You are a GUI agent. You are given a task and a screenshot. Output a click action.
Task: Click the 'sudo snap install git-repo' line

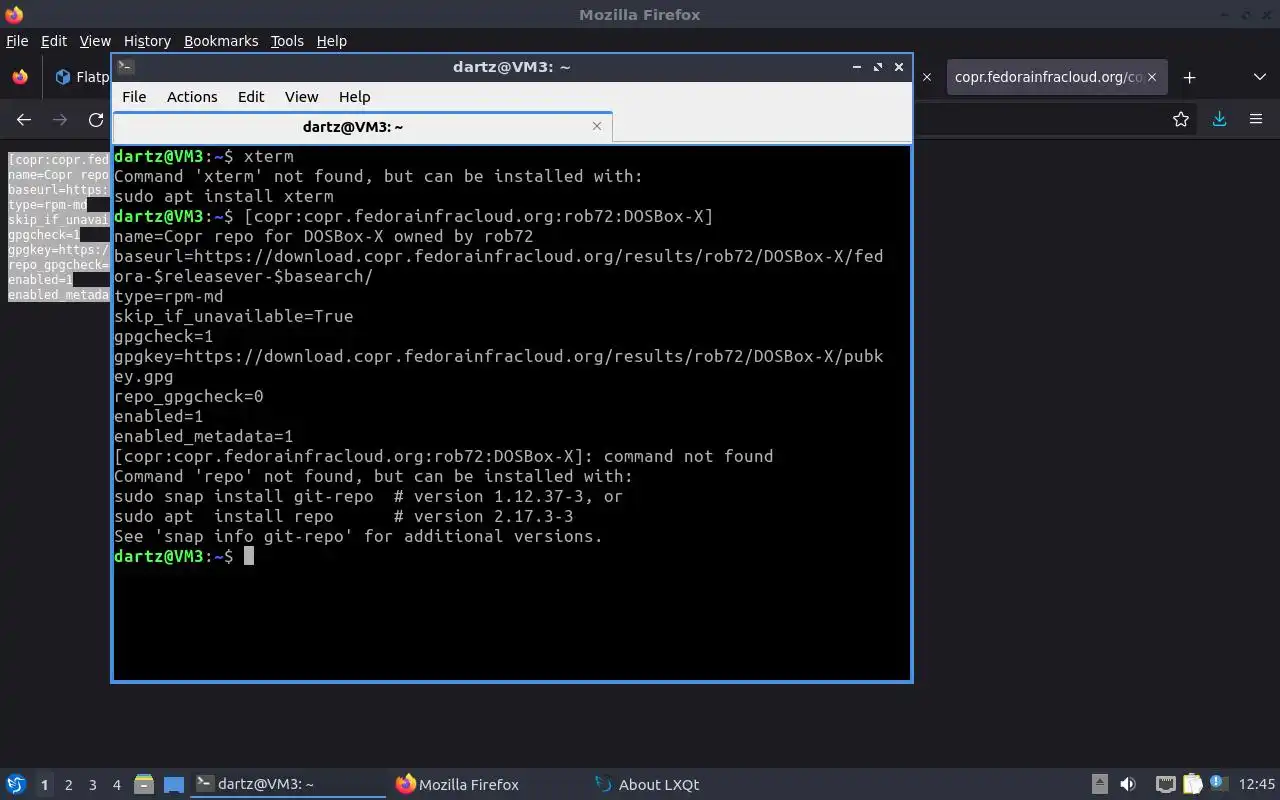click(x=369, y=496)
